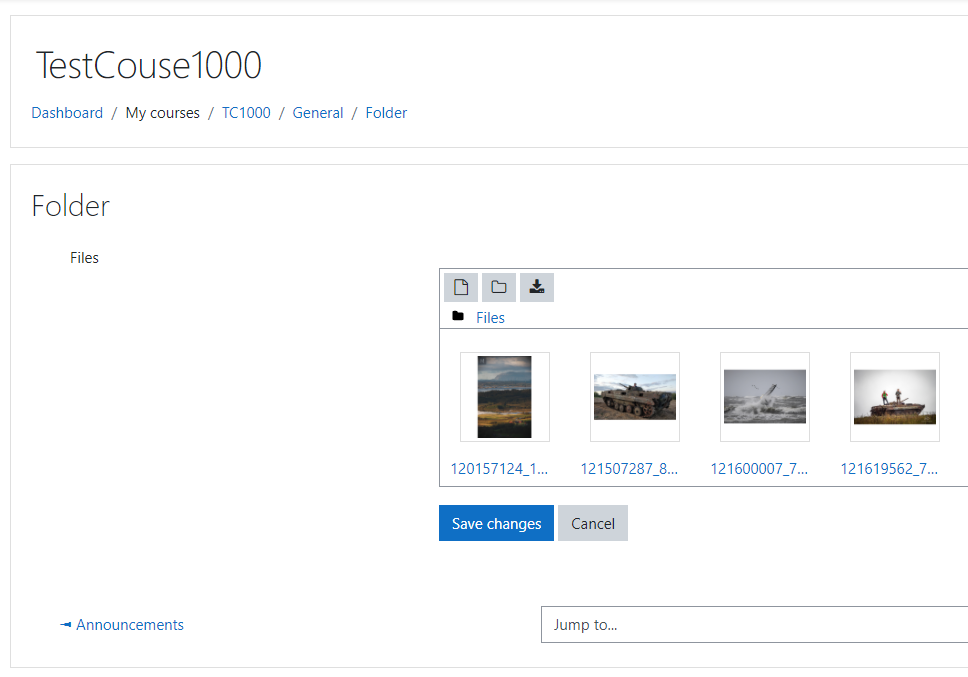
Task: Click the Add file icon
Action: click(461, 287)
